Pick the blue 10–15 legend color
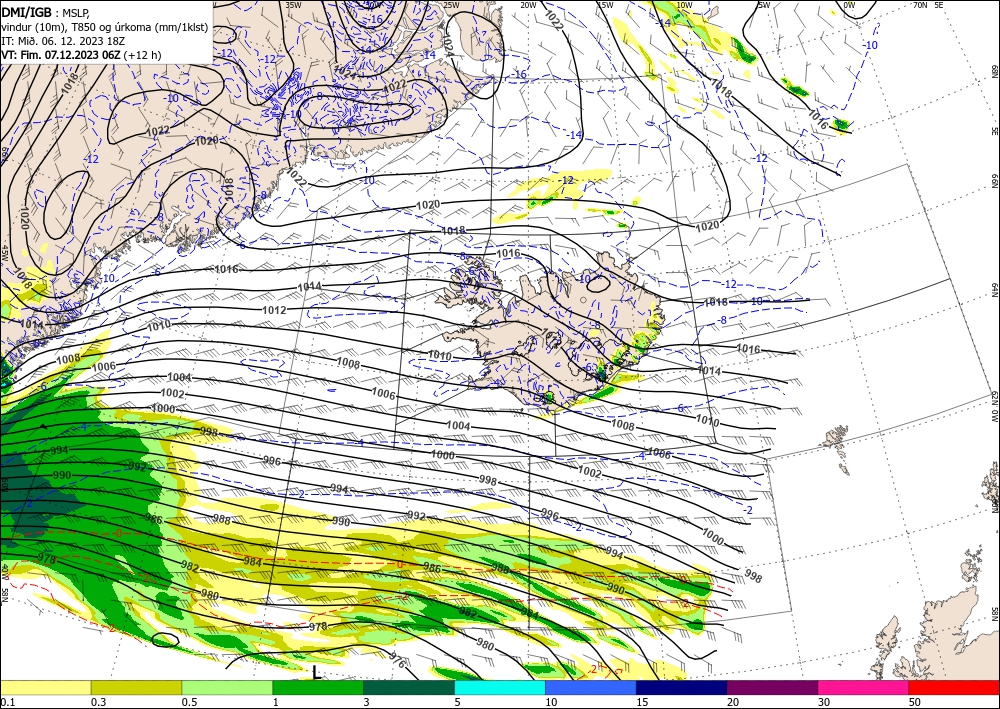Screen dimensions: 1000x709 click(591, 687)
